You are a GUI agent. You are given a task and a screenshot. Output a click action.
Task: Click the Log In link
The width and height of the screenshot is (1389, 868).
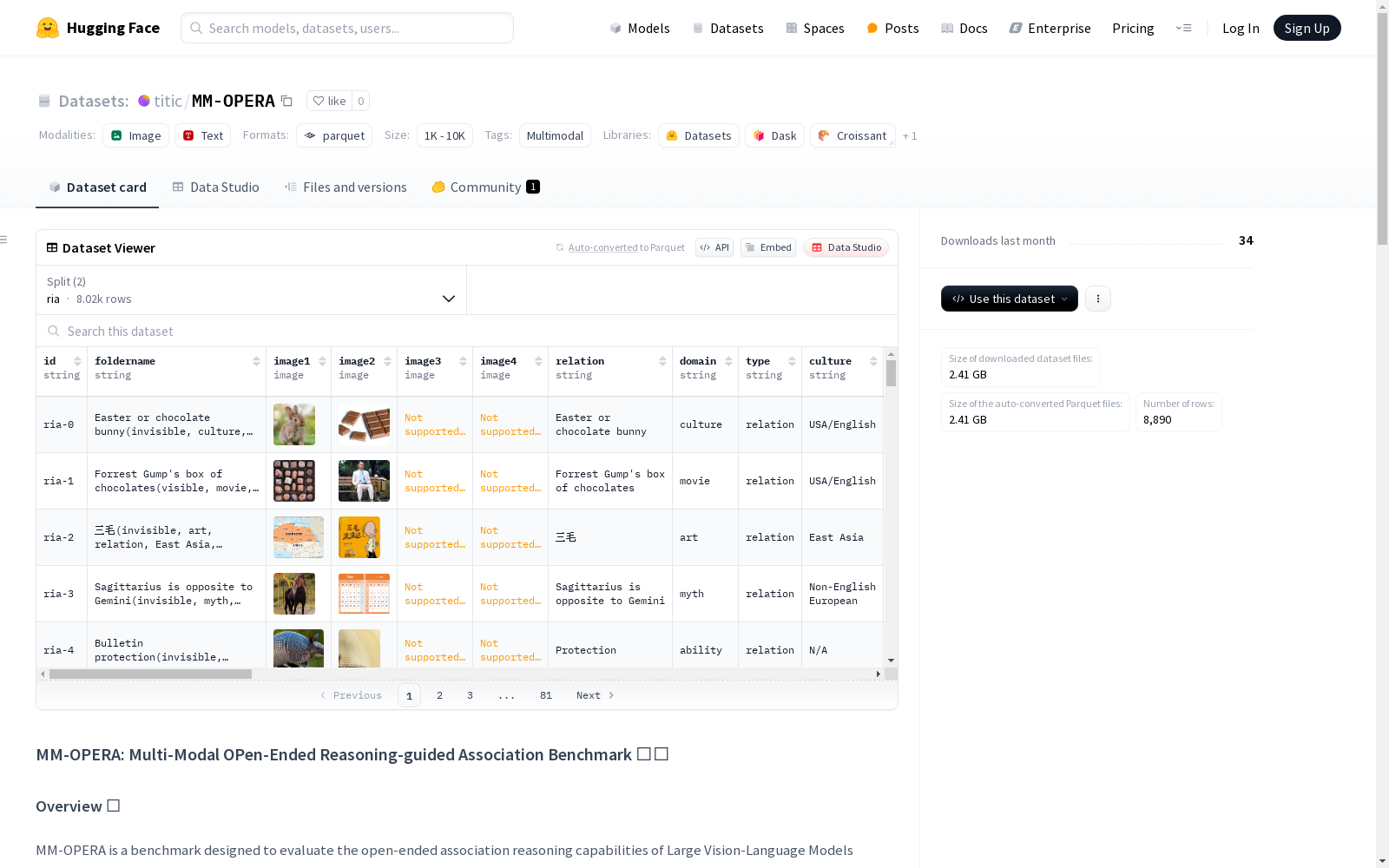1241,28
